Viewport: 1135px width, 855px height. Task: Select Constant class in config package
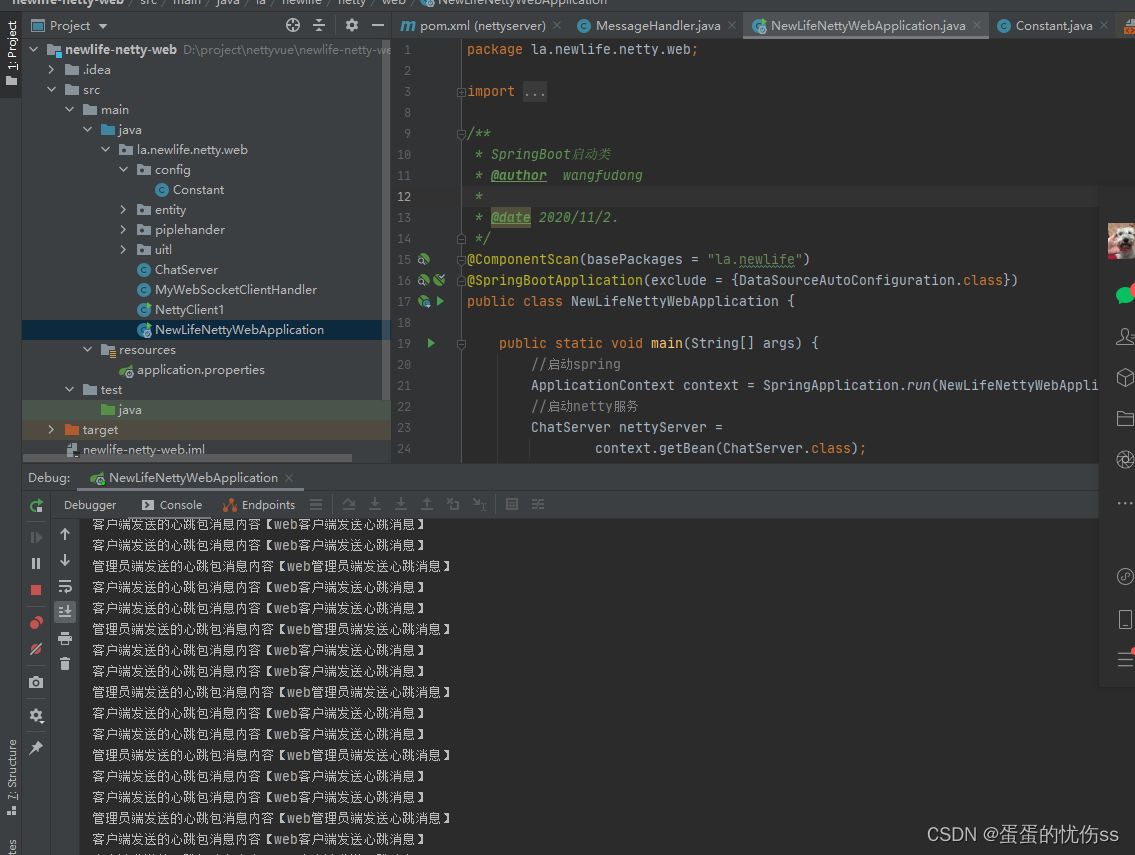(198, 190)
